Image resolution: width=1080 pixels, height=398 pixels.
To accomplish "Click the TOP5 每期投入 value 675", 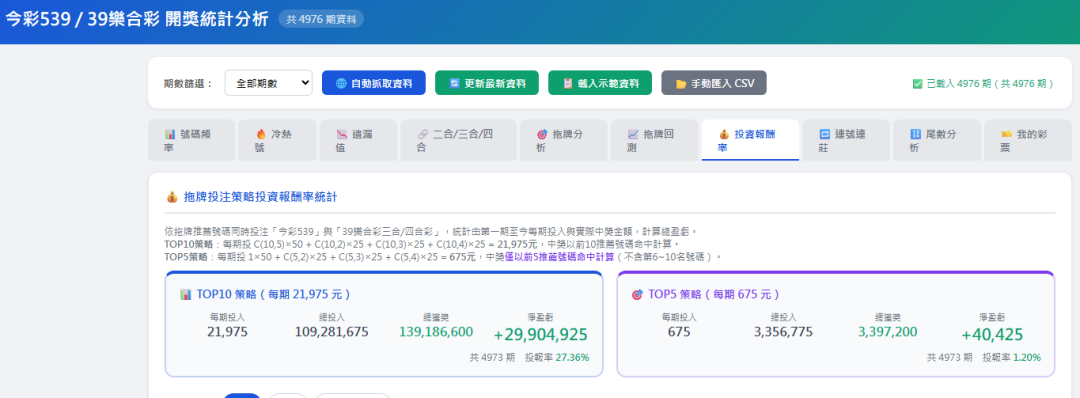I will coord(678,332).
